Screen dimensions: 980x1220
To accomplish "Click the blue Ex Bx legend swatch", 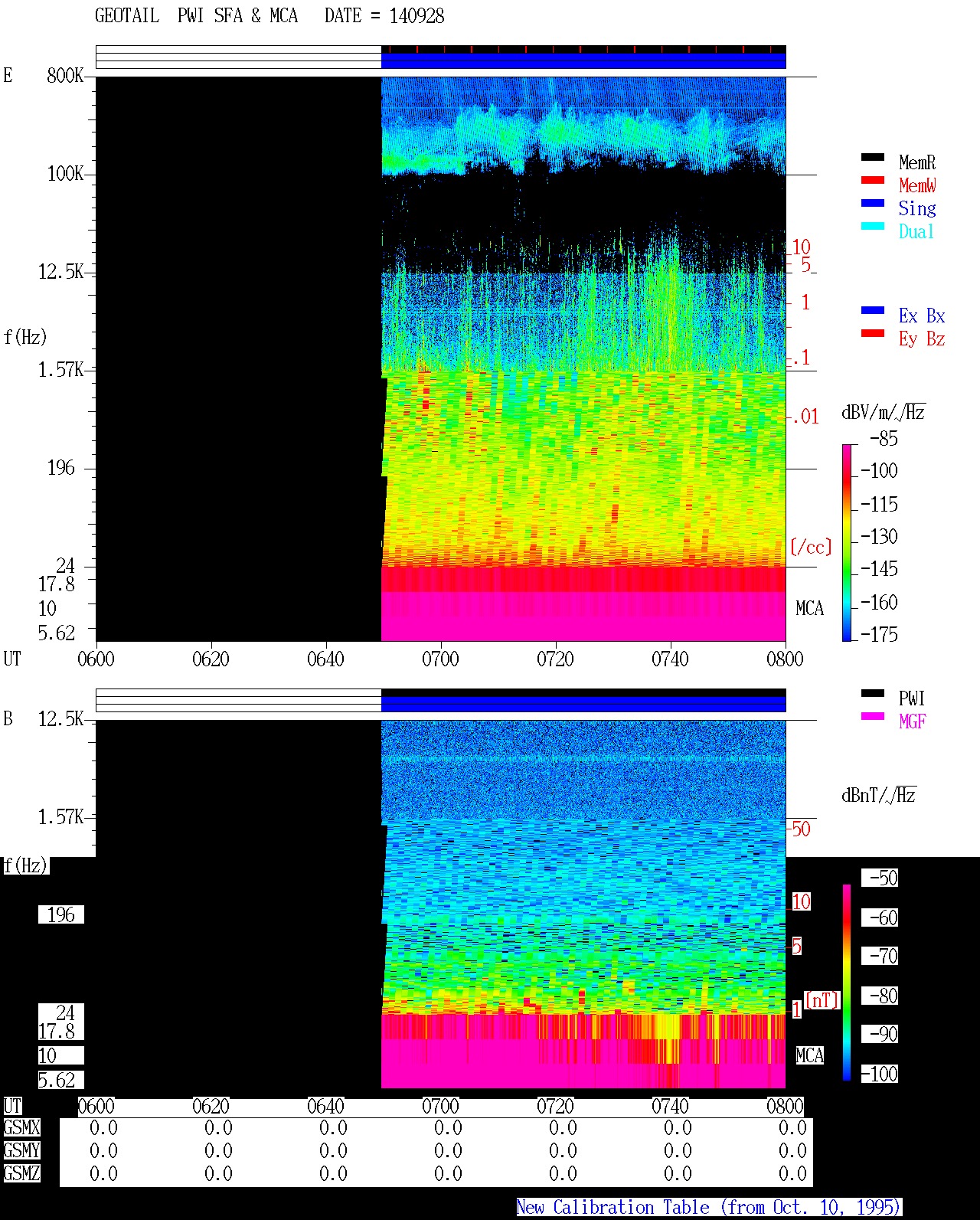I will click(x=873, y=310).
